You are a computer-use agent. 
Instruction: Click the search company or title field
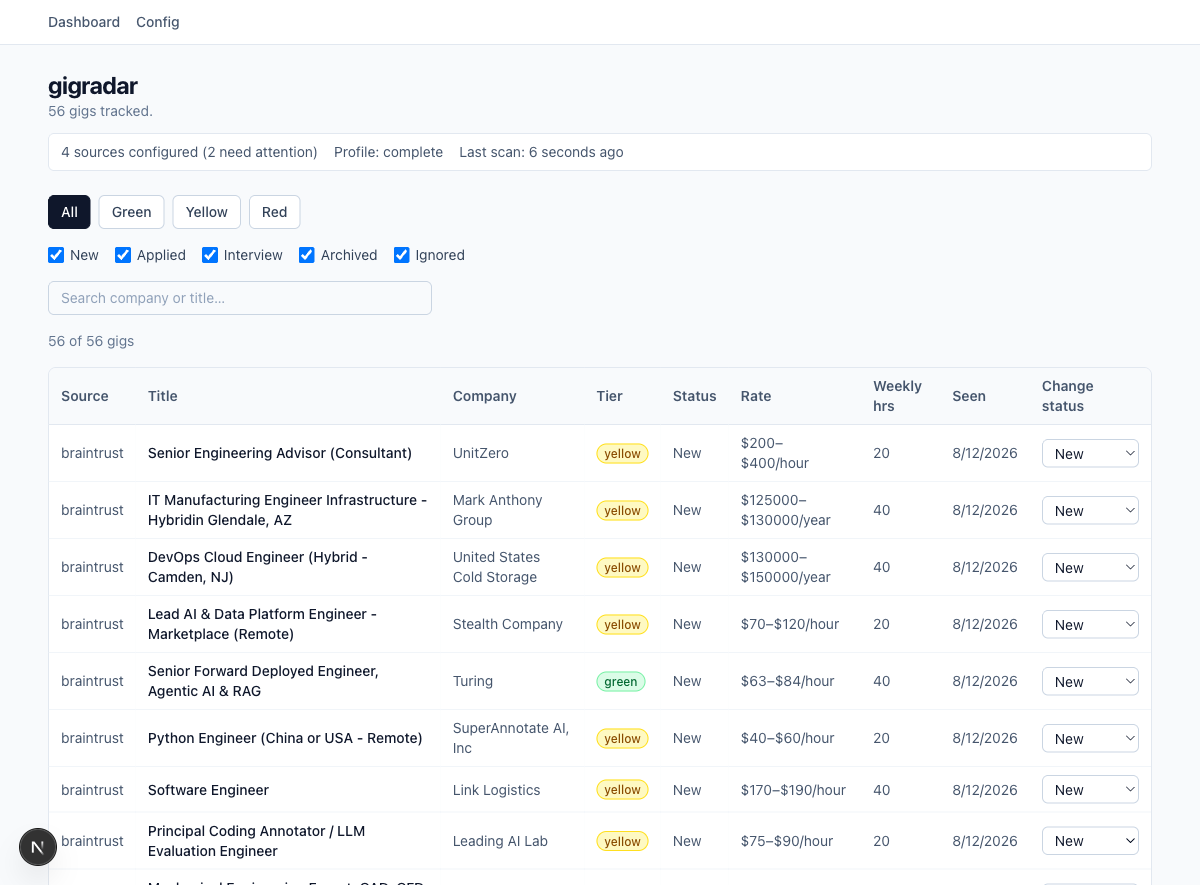click(x=240, y=298)
